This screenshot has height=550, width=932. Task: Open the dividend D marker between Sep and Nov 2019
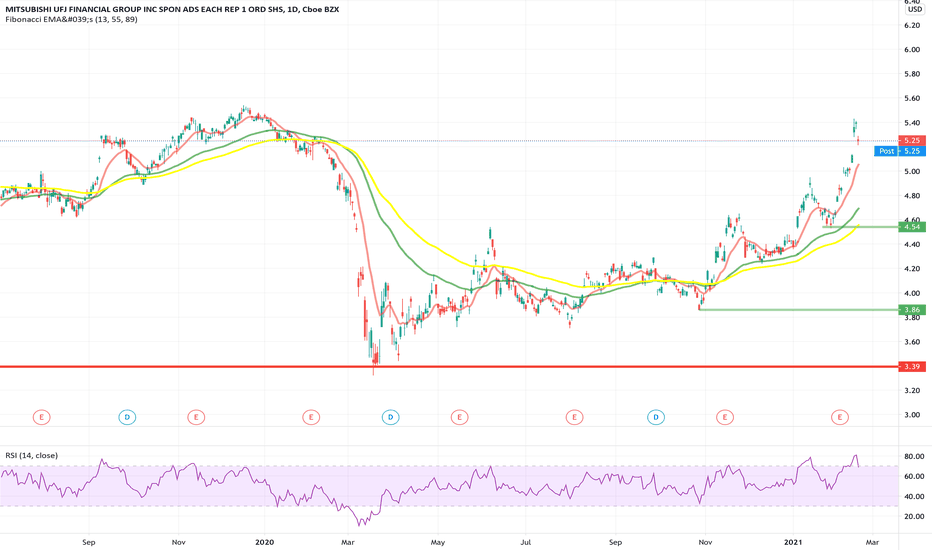point(127,417)
